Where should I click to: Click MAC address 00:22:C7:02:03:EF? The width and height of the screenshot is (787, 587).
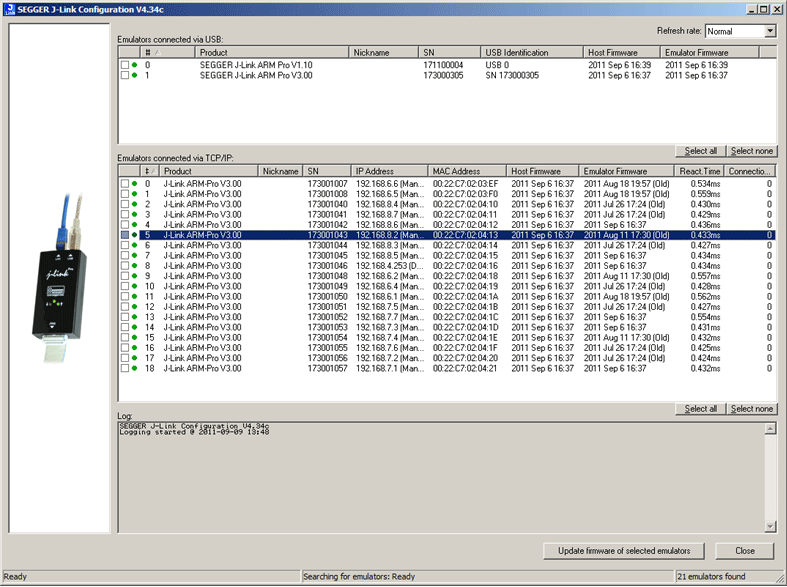tap(465, 184)
